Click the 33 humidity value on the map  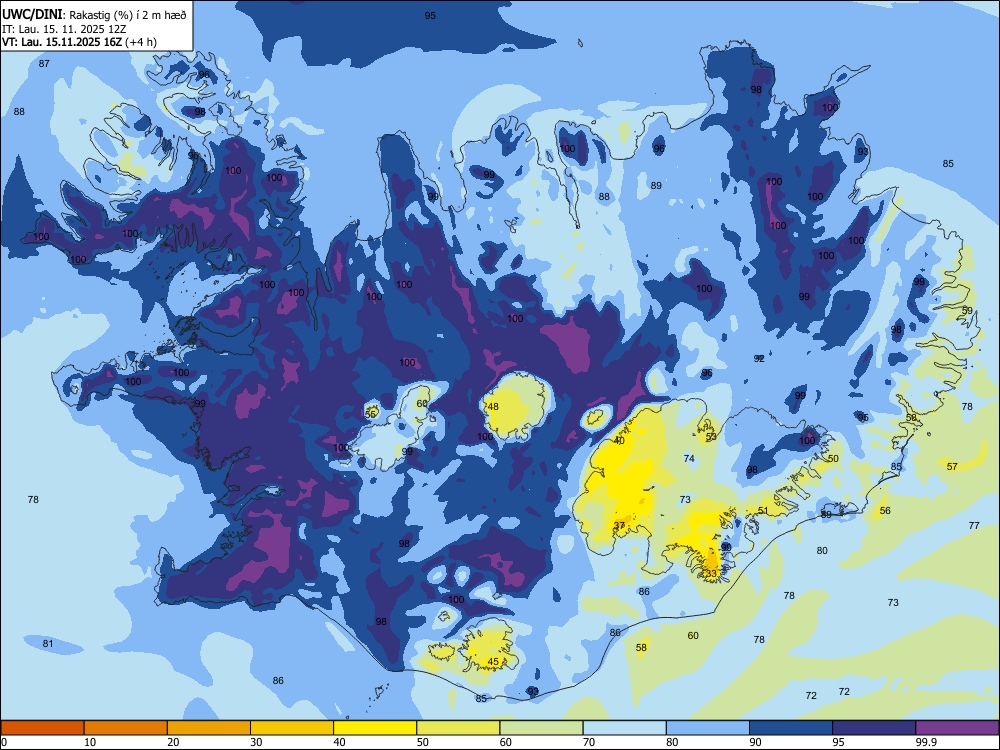tap(711, 573)
